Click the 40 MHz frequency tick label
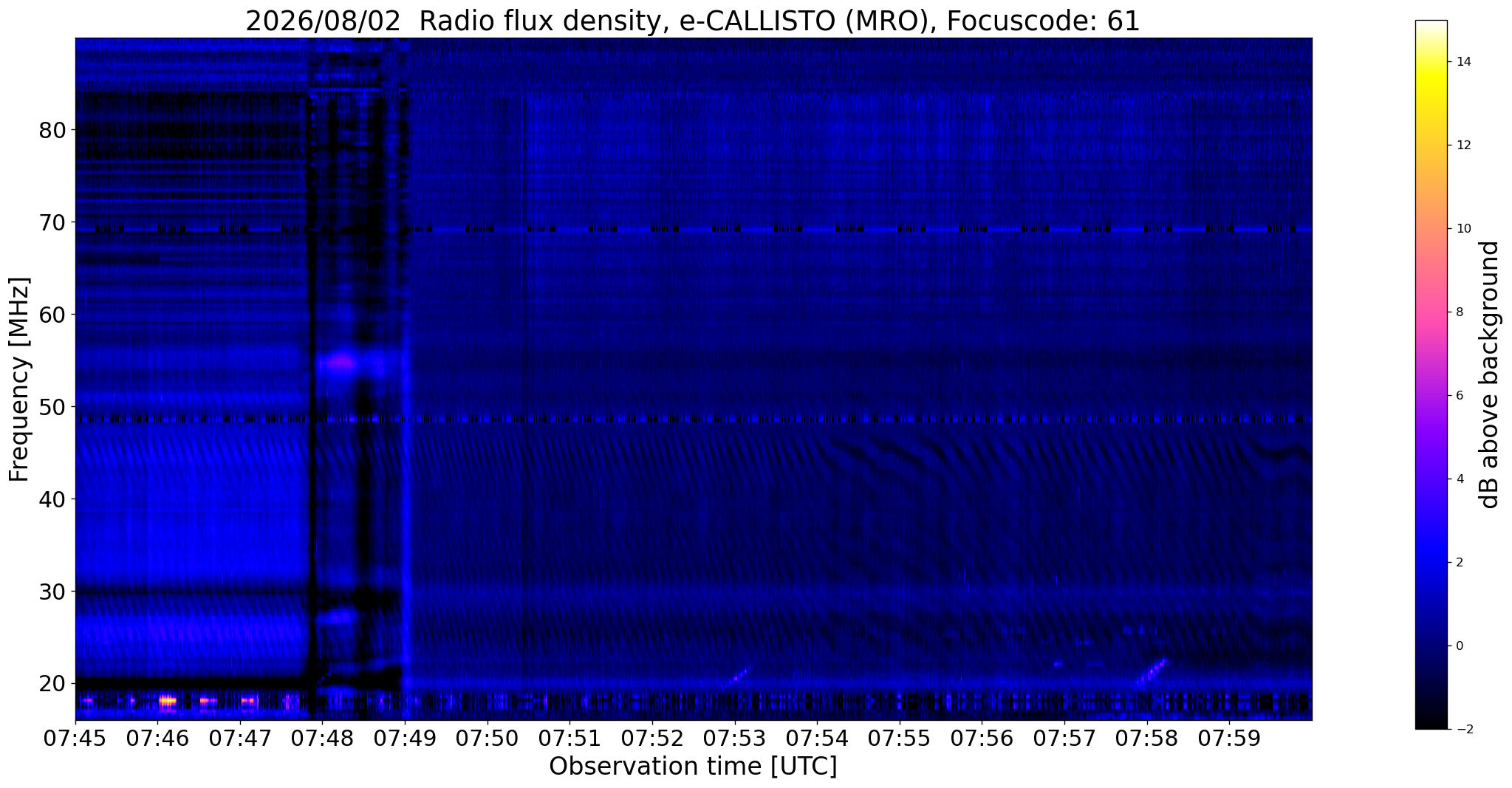This screenshot has width=1512, height=788. pos(53,499)
